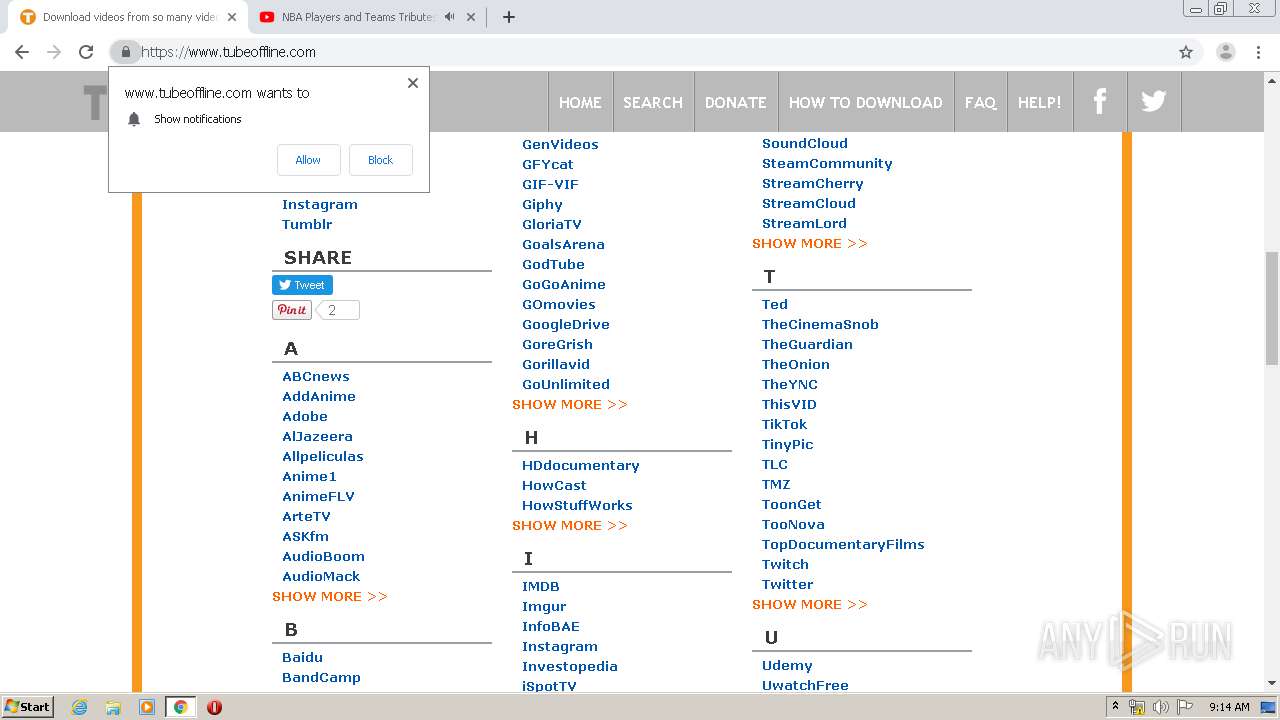Image resolution: width=1280 pixels, height=720 pixels.
Task: Expand SHOW MORE under section H
Action: 570,525
